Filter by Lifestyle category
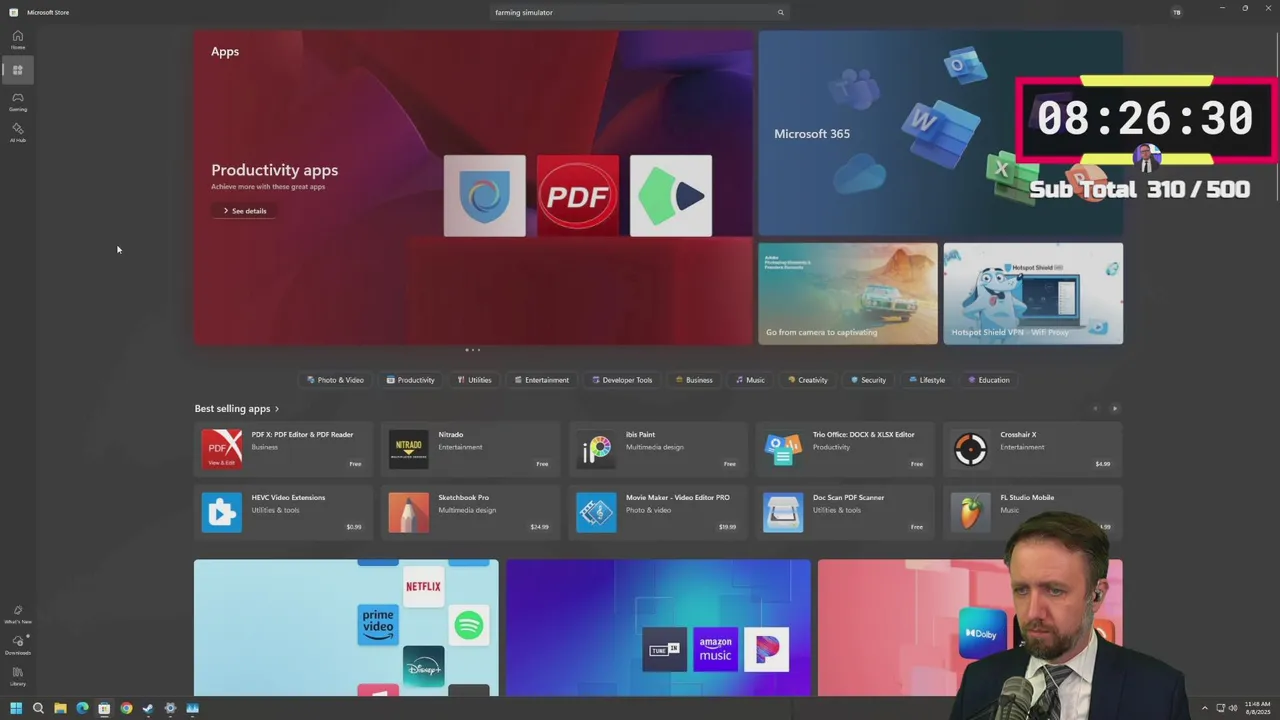 pyautogui.click(x=927, y=380)
